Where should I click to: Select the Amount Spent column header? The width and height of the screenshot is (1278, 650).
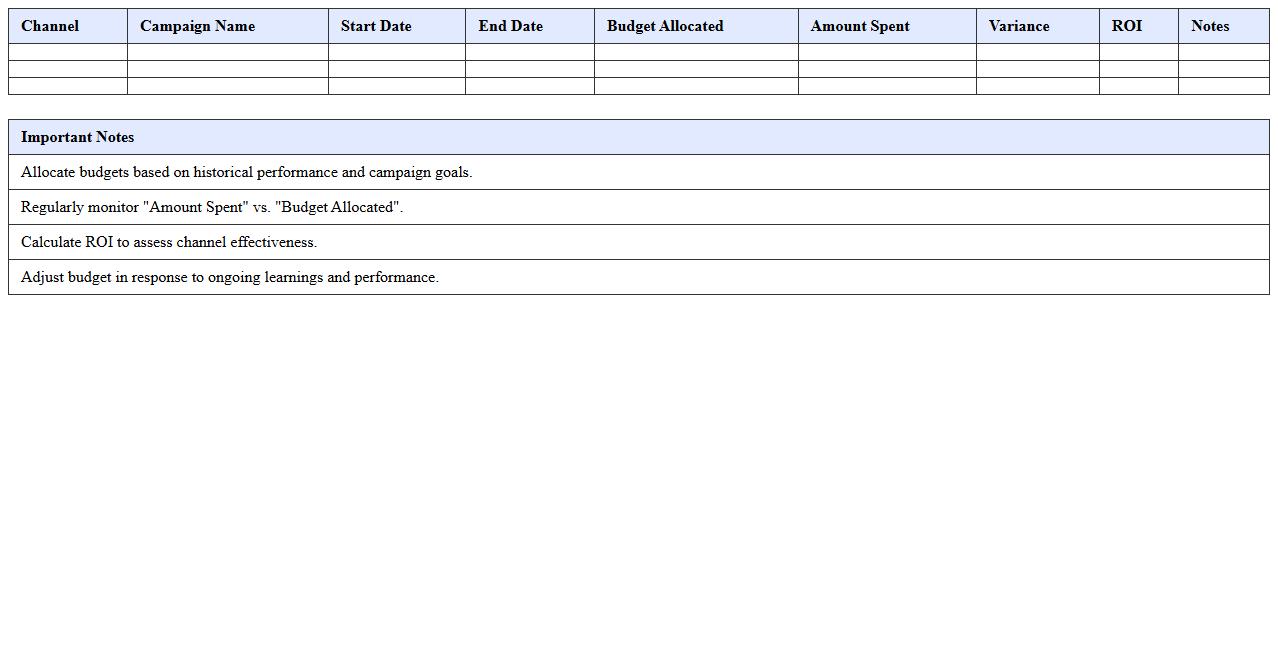(860, 26)
